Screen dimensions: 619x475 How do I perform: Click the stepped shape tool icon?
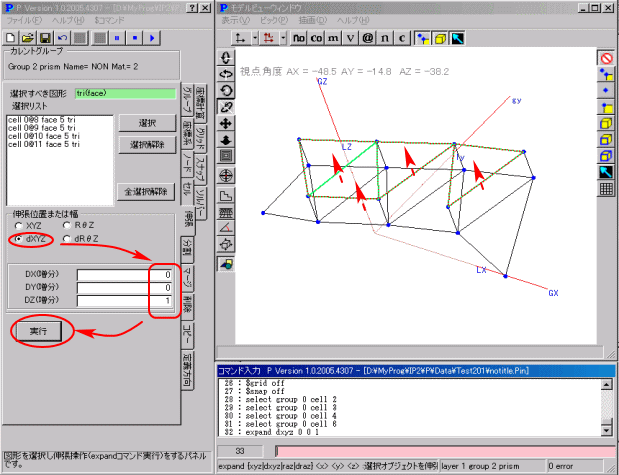[226, 196]
